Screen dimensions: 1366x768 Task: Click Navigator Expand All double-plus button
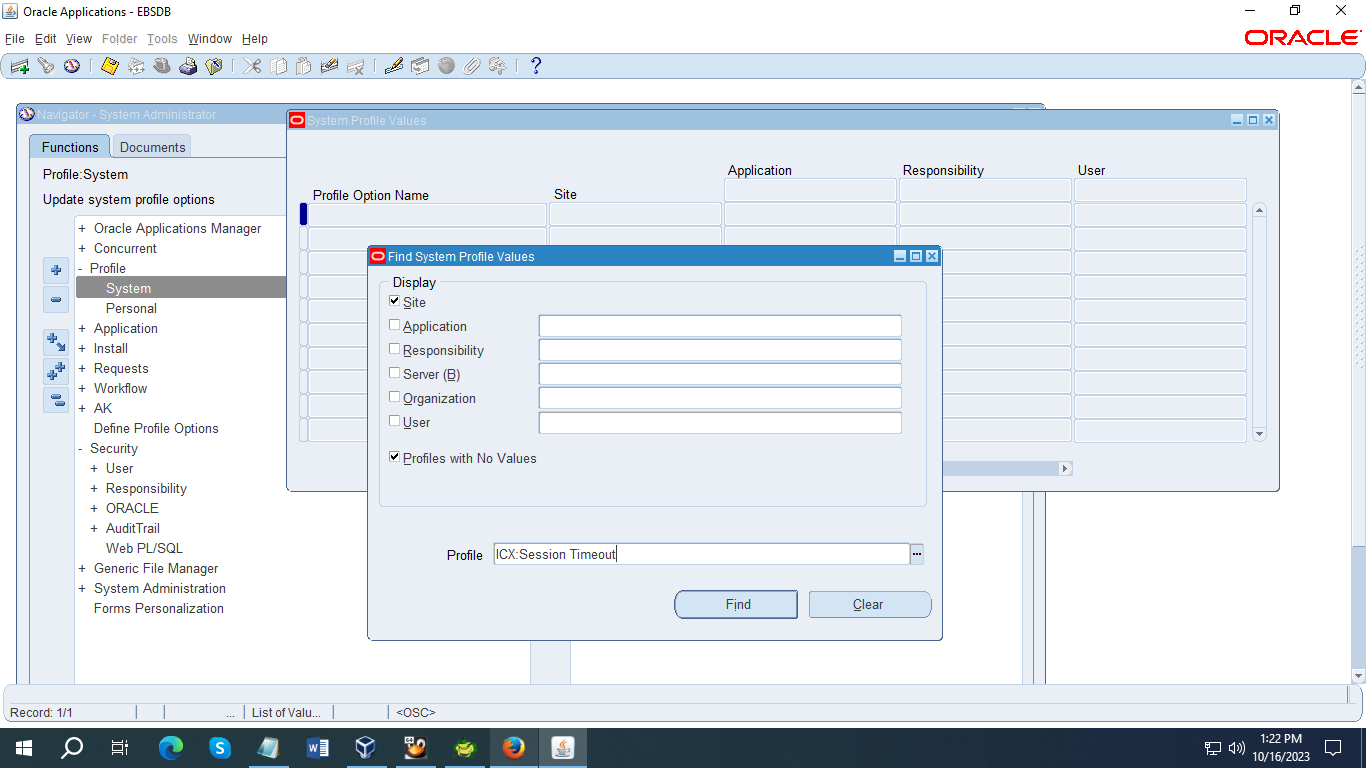tap(56, 371)
